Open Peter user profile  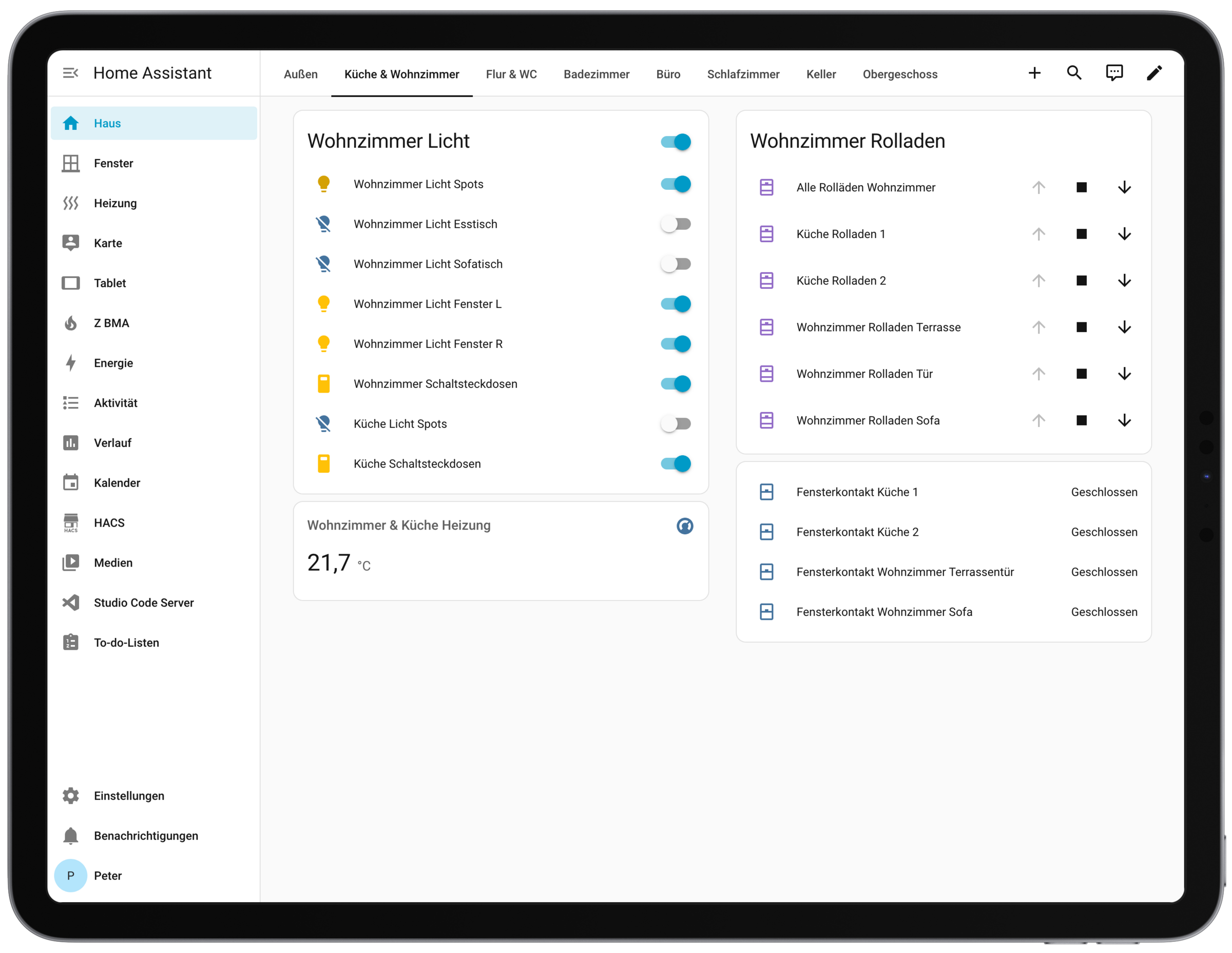tap(107, 876)
